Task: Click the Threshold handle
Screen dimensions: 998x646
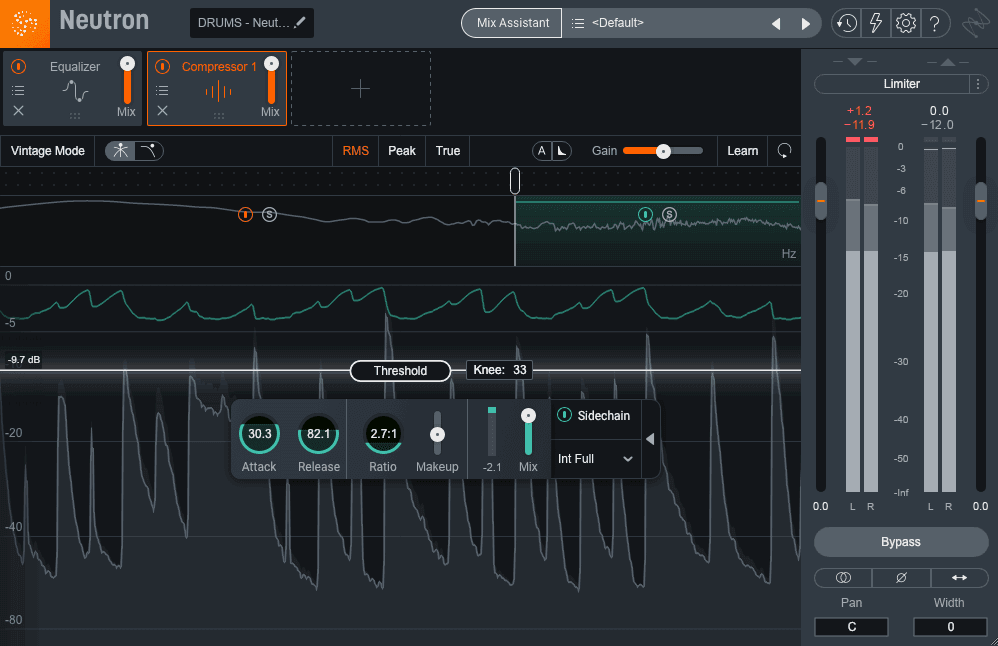Action: click(400, 370)
